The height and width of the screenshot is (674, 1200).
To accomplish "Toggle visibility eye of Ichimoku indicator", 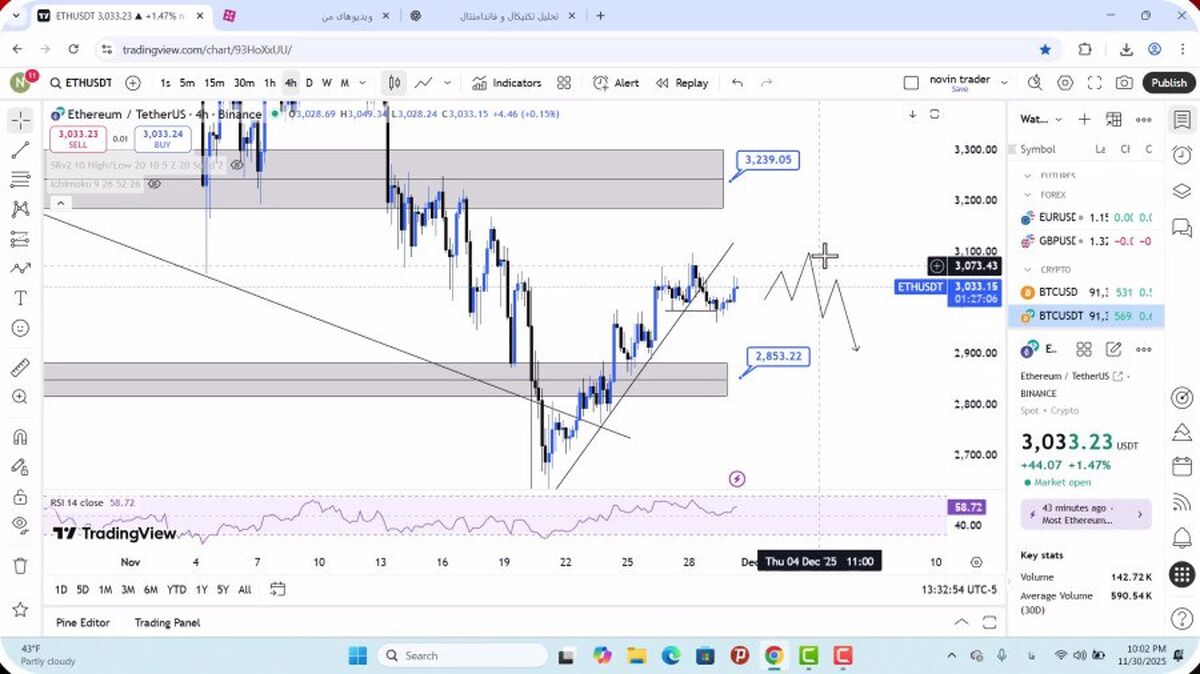I will (x=153, y=184).
